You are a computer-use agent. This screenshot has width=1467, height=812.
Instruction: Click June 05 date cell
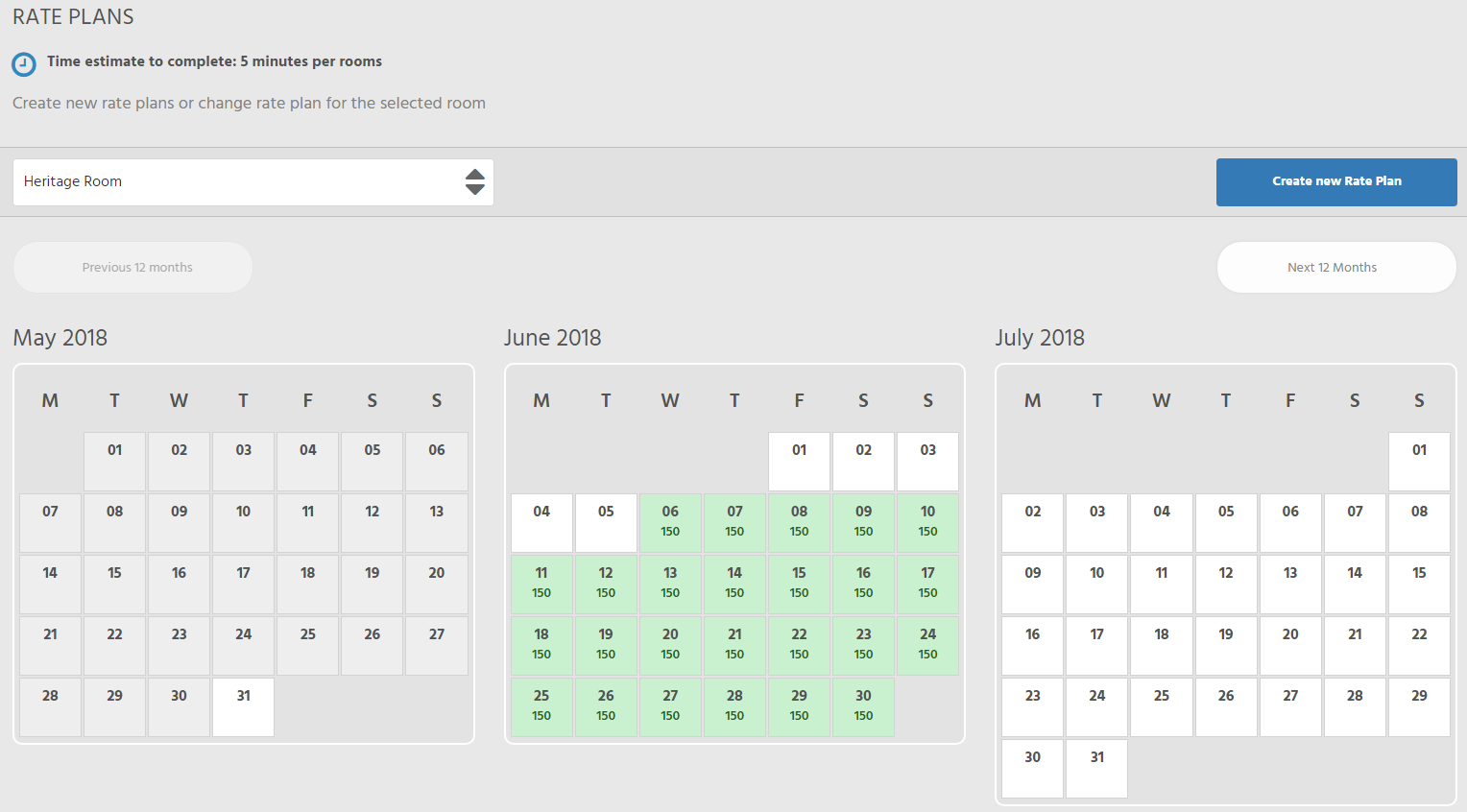pos(607,523)
